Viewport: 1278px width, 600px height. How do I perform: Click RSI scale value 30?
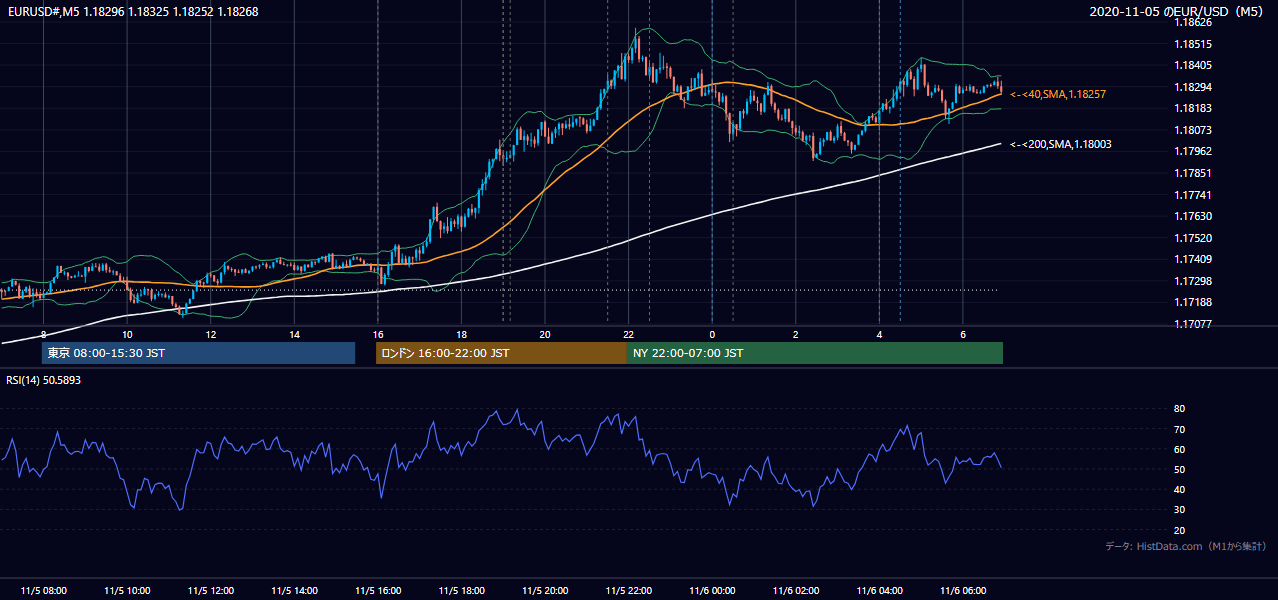[1179, 510]
